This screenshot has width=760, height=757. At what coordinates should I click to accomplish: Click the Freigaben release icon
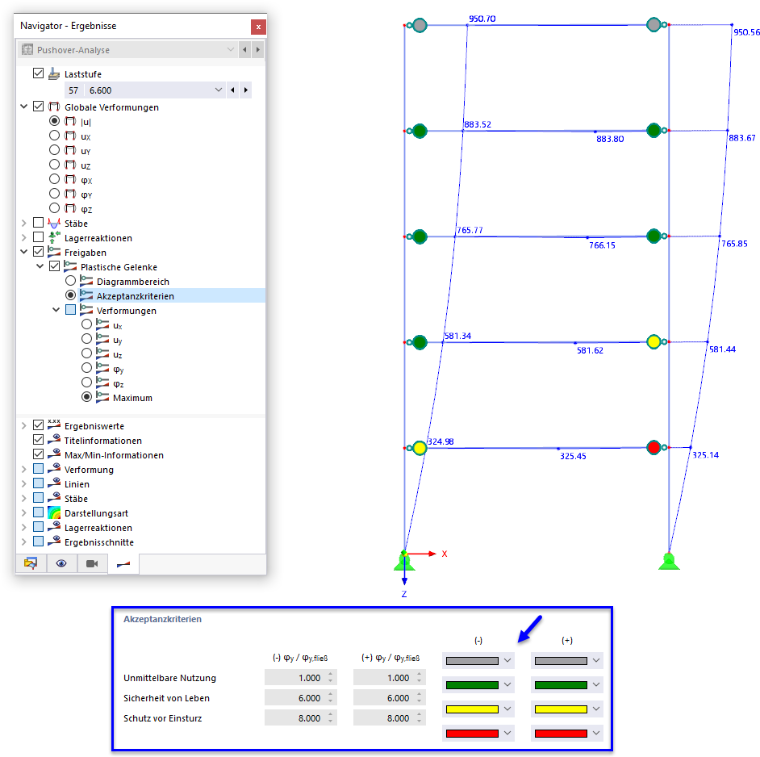[54, 252]
